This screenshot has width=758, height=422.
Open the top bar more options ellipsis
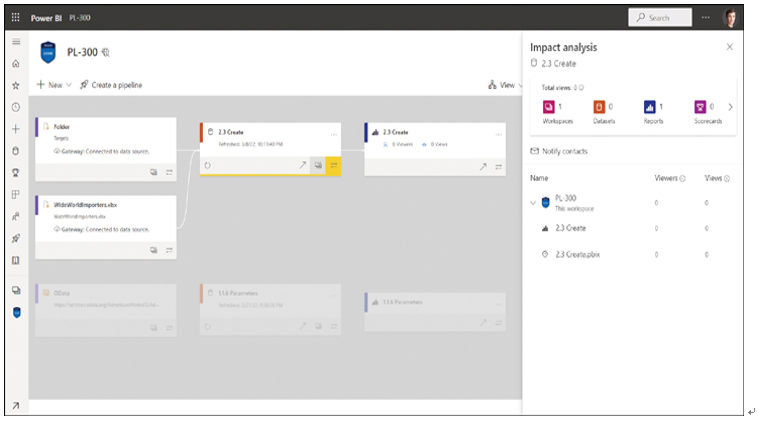(x=706, y=17)
